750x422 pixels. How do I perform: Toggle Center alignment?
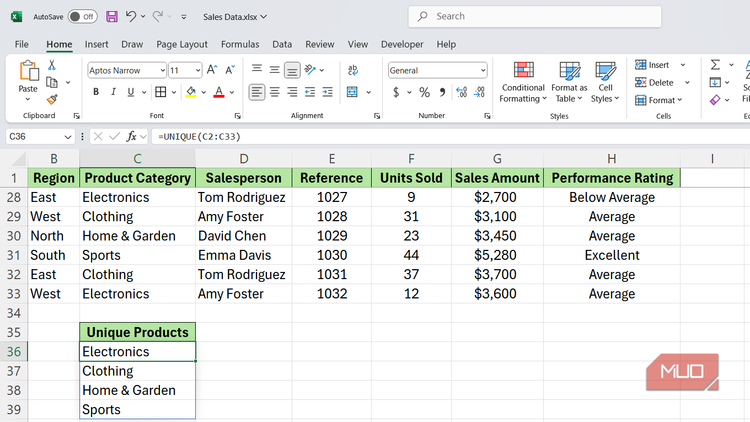(x=274, y=92)
